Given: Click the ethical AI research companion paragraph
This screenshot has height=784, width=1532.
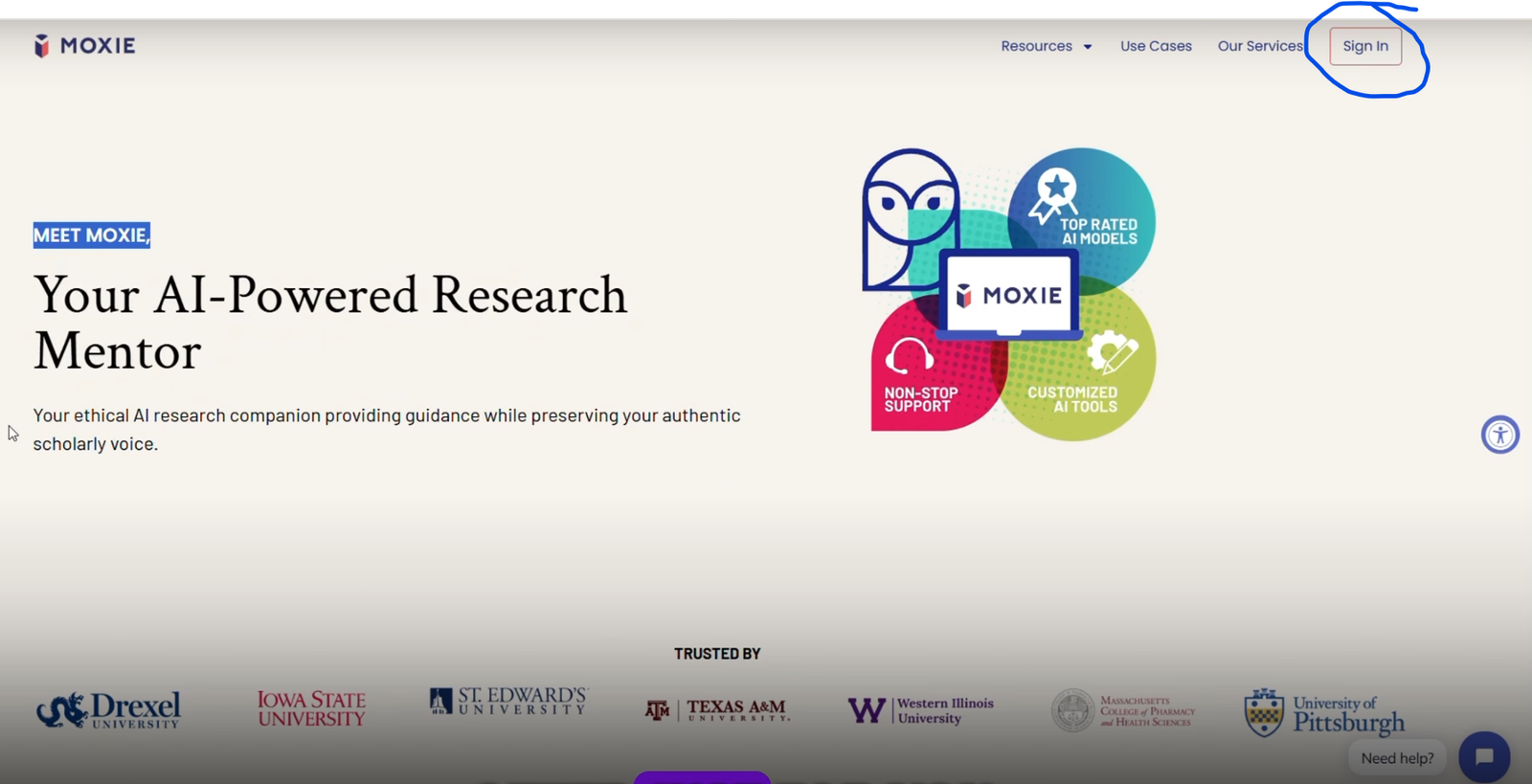Looking at the screenshot, I should pos(387,429).
